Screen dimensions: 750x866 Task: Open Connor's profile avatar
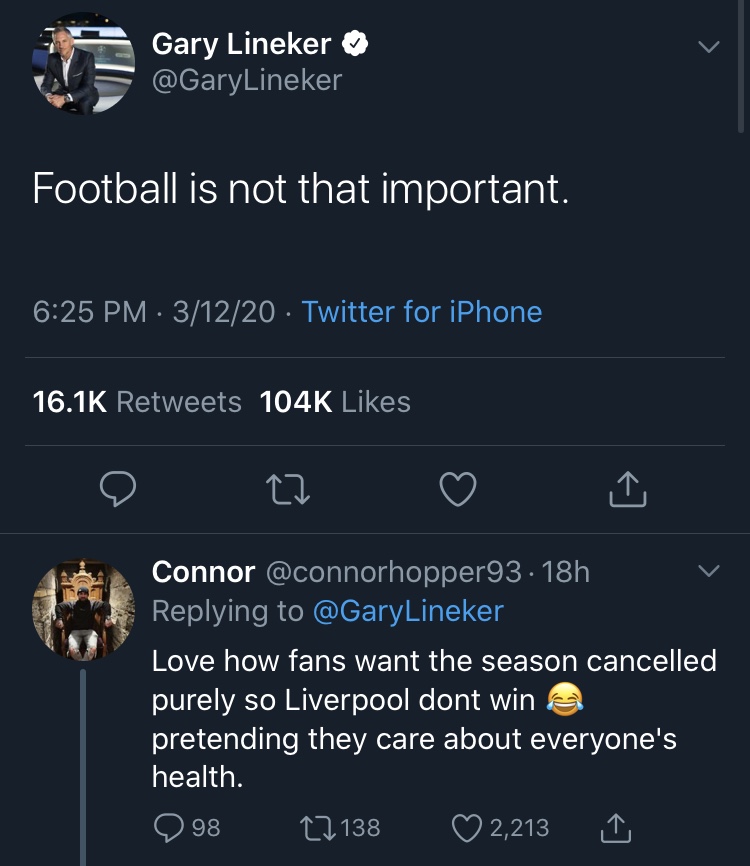[x=83, y=607]
